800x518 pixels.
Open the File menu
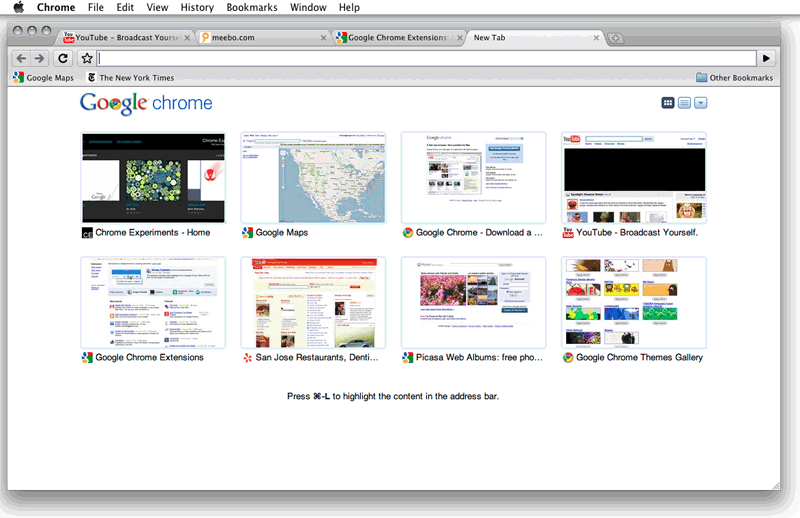point(95,7)
